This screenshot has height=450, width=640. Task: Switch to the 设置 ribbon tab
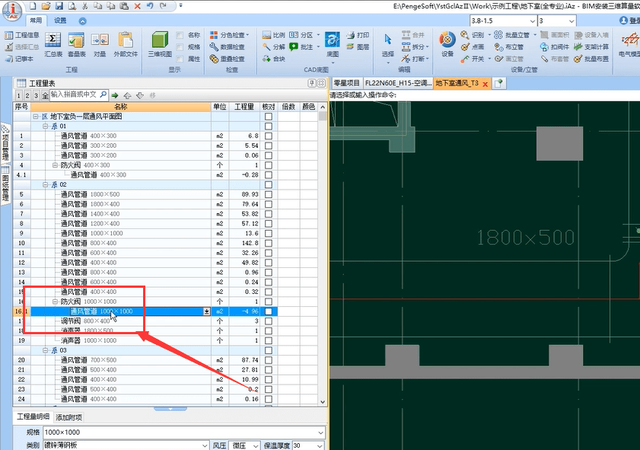click(60, 20)
